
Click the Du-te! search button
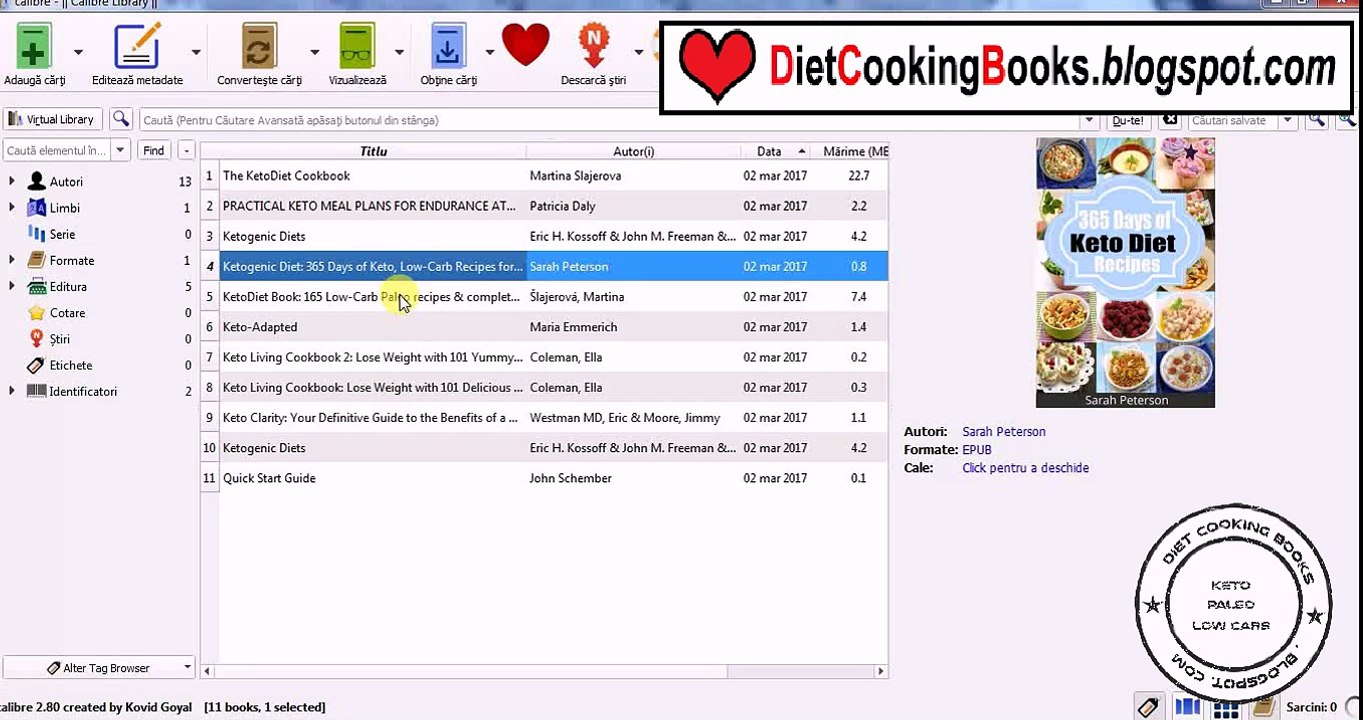click(1128, 120)
